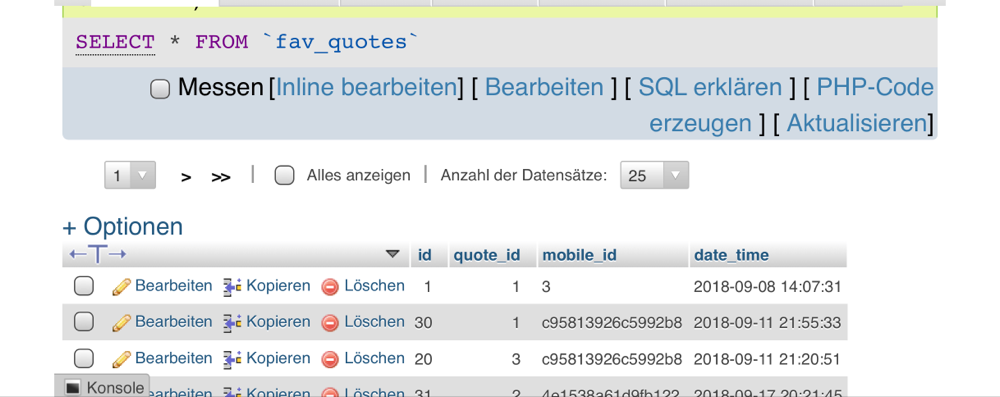1000x397 pixels.
Task: Click the Aktualisieren link
Action: coord(857,123)
